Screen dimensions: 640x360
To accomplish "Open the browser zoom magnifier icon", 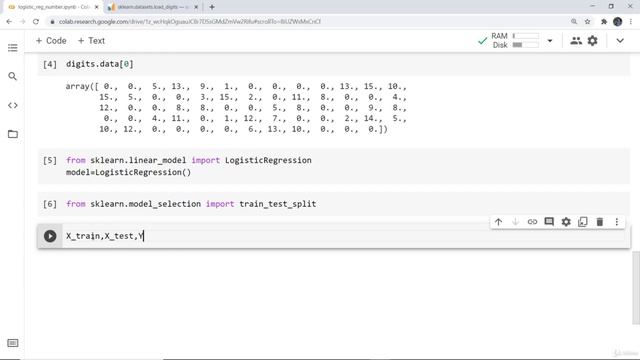I will point(574,22).
